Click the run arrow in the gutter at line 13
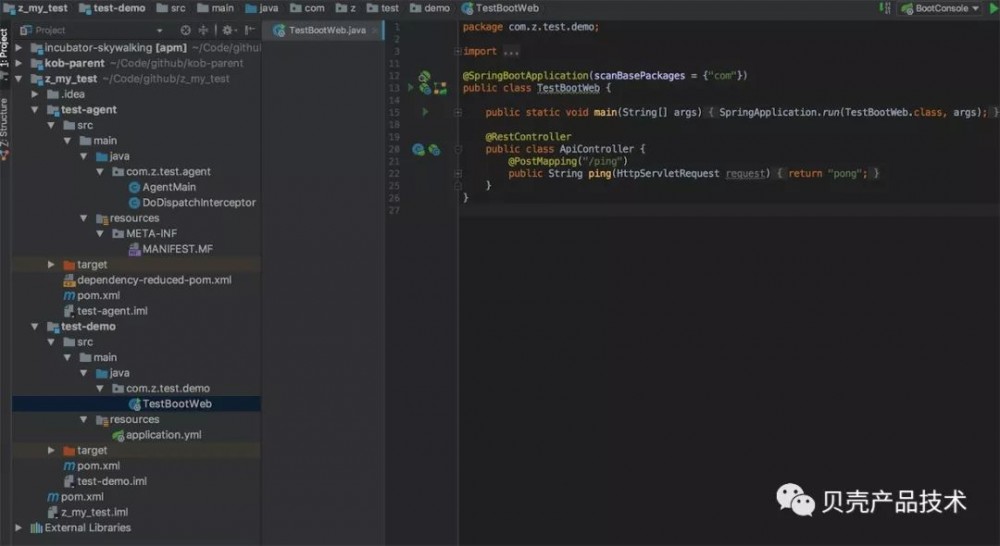Screen dimensions: 1000x546 [x=411, y=87]
